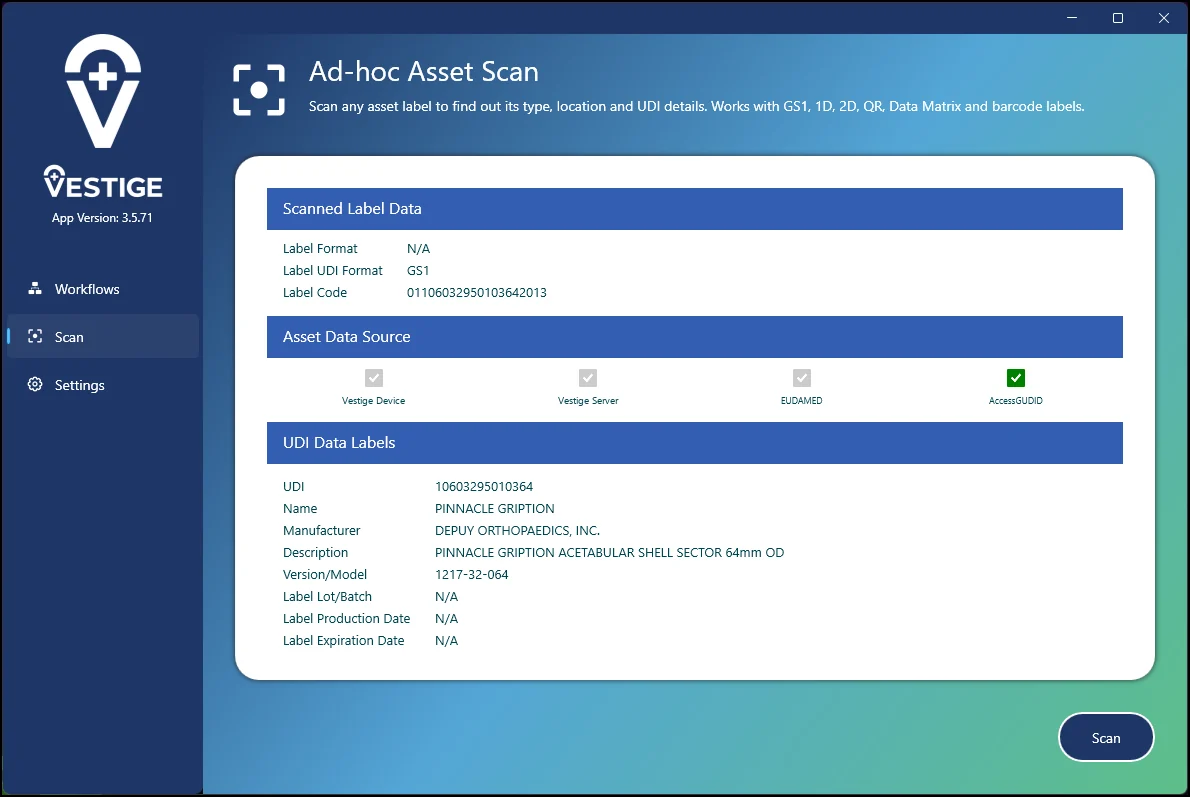Click the VESTIGE wordmark text
1190x797 pixels.
click(x=103, y=182)
